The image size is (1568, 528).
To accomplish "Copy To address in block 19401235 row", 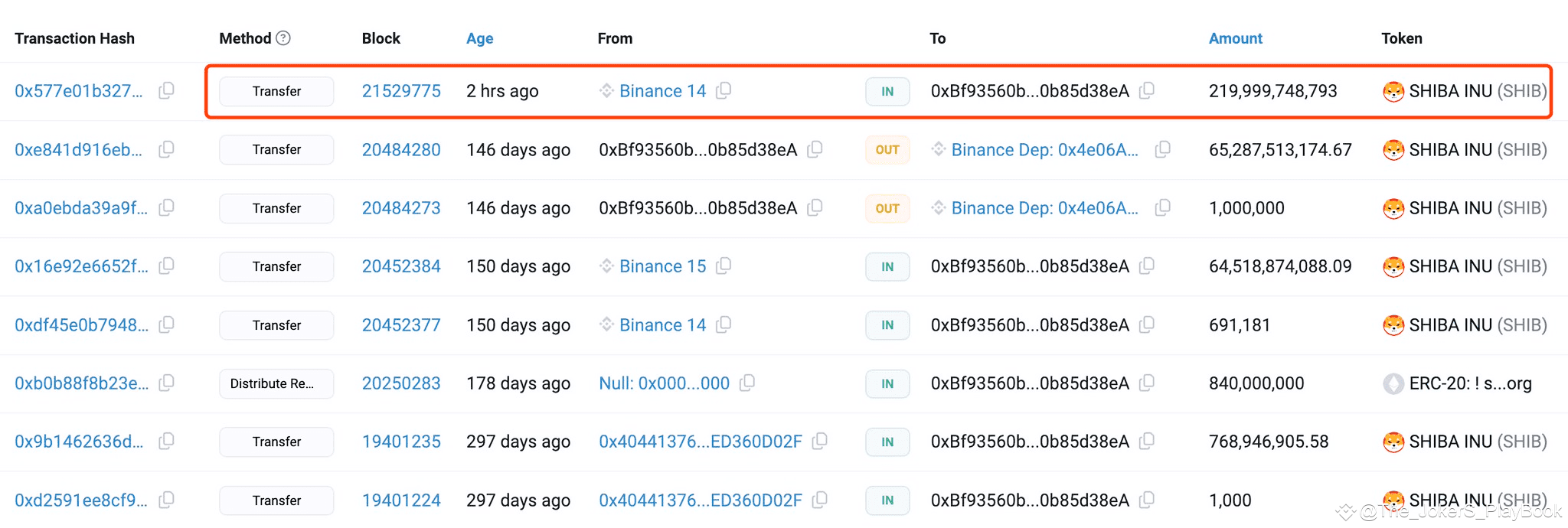I will tap(1146, 441).
